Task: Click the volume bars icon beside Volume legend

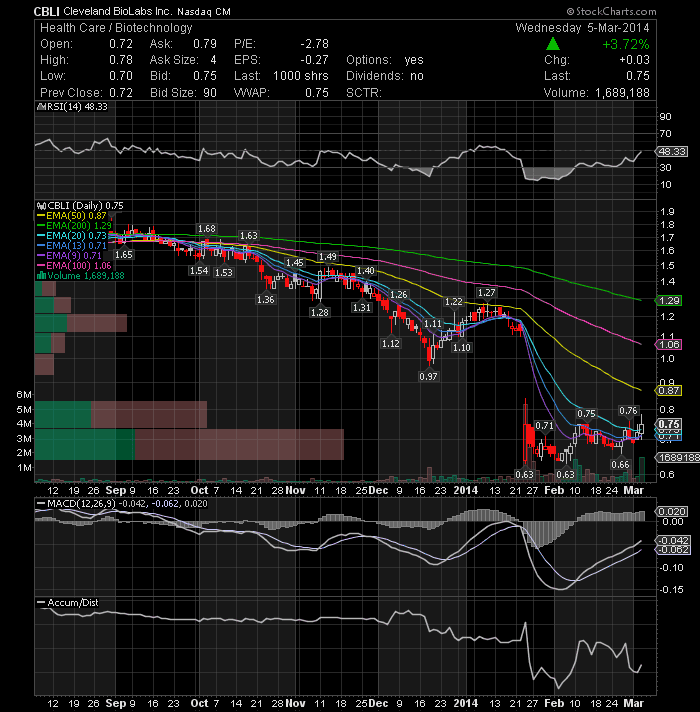Action: coord(41,276)
